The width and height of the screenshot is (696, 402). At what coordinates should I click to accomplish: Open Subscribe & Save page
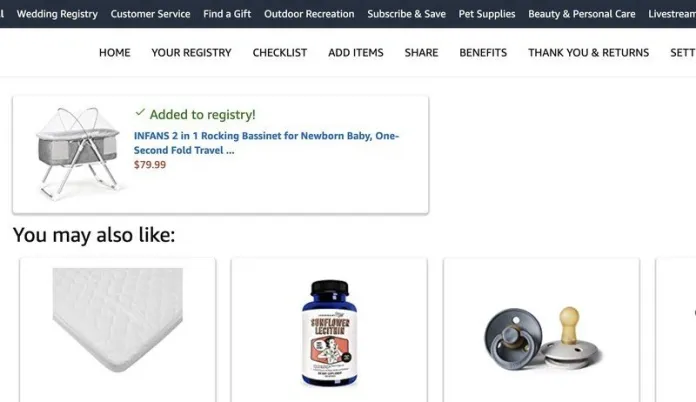(x=406, y=14)
